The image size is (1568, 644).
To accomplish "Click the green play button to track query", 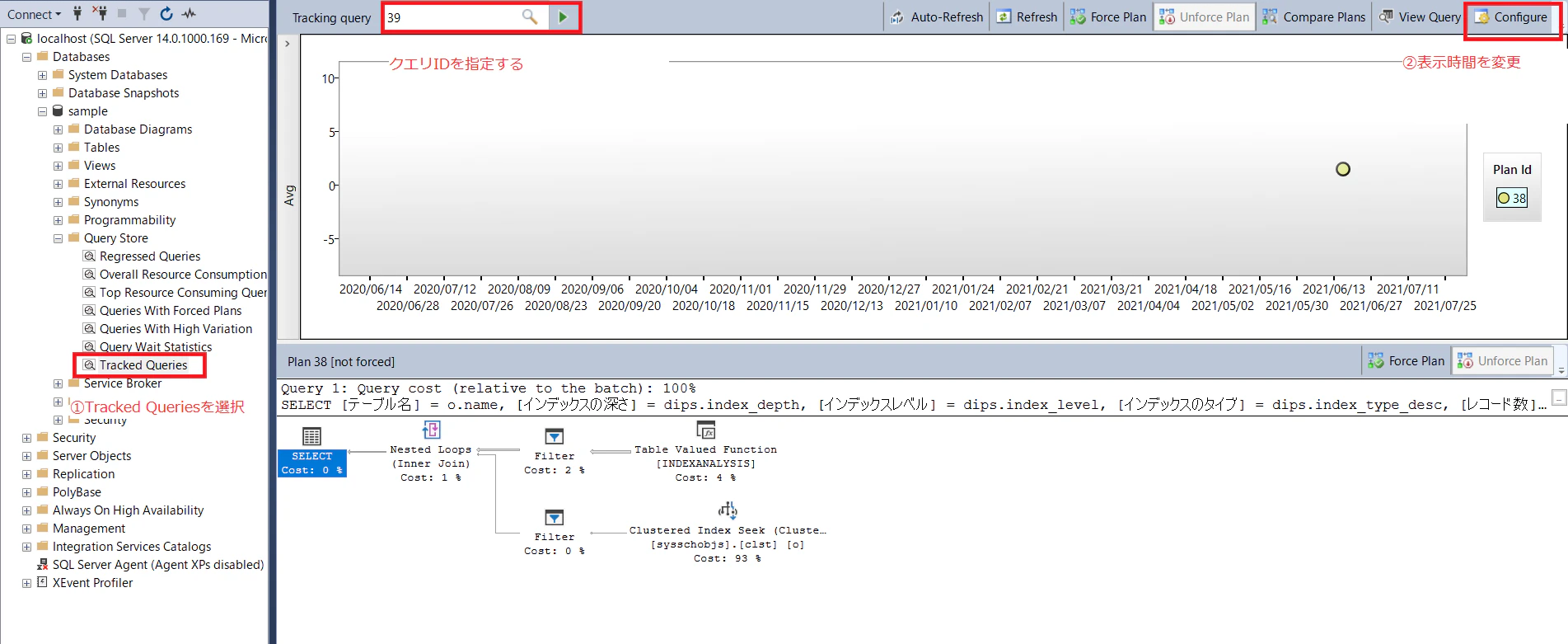I will coord(563,17).
